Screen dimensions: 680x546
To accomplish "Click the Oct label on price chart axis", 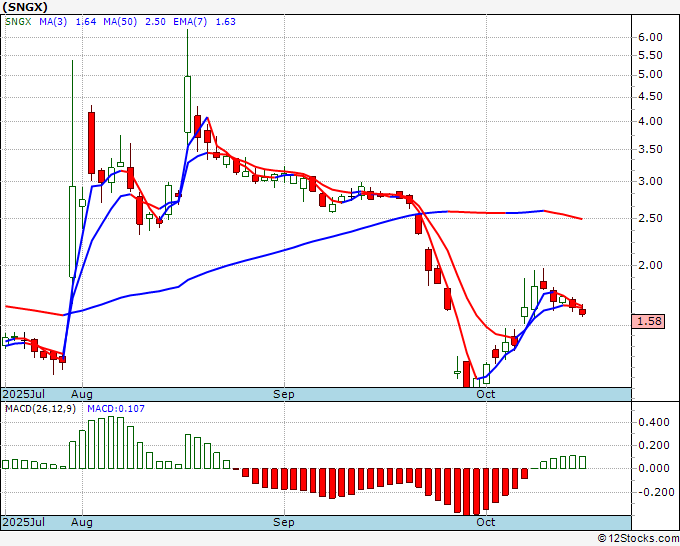I will click(485, 394).
